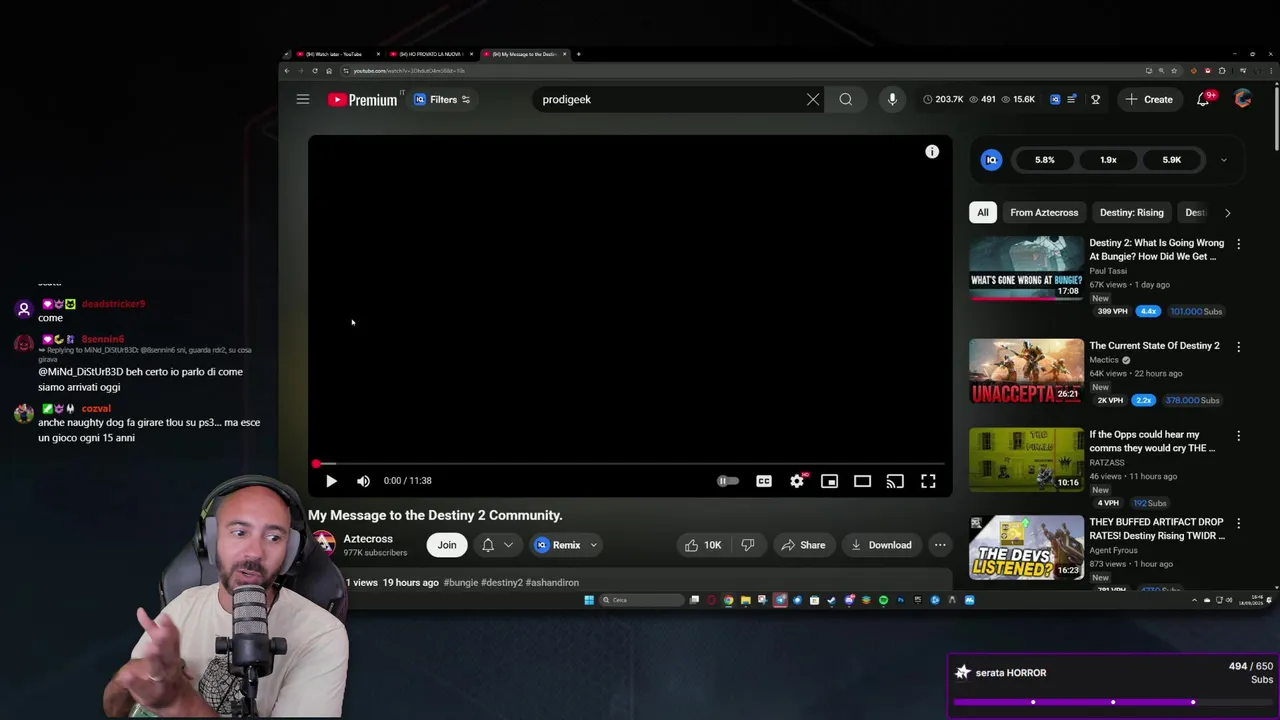Seek on the video progress bar
The width and height of the screenshot is (1280, 720).
tap(630, 464)
